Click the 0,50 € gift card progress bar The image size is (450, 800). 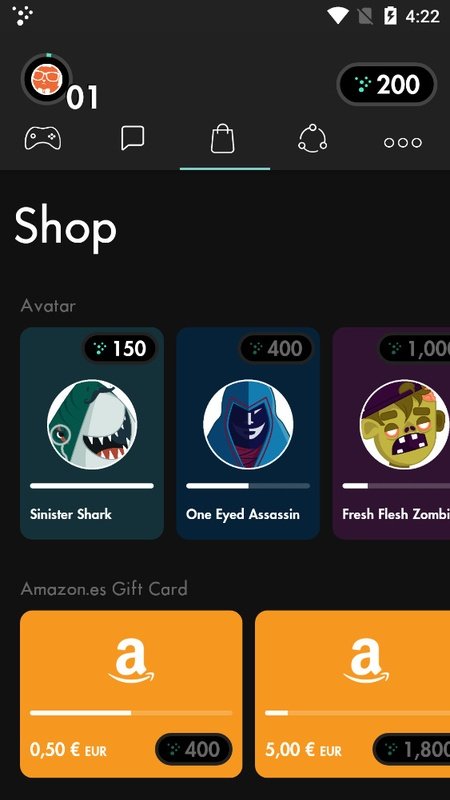[131, 713]
